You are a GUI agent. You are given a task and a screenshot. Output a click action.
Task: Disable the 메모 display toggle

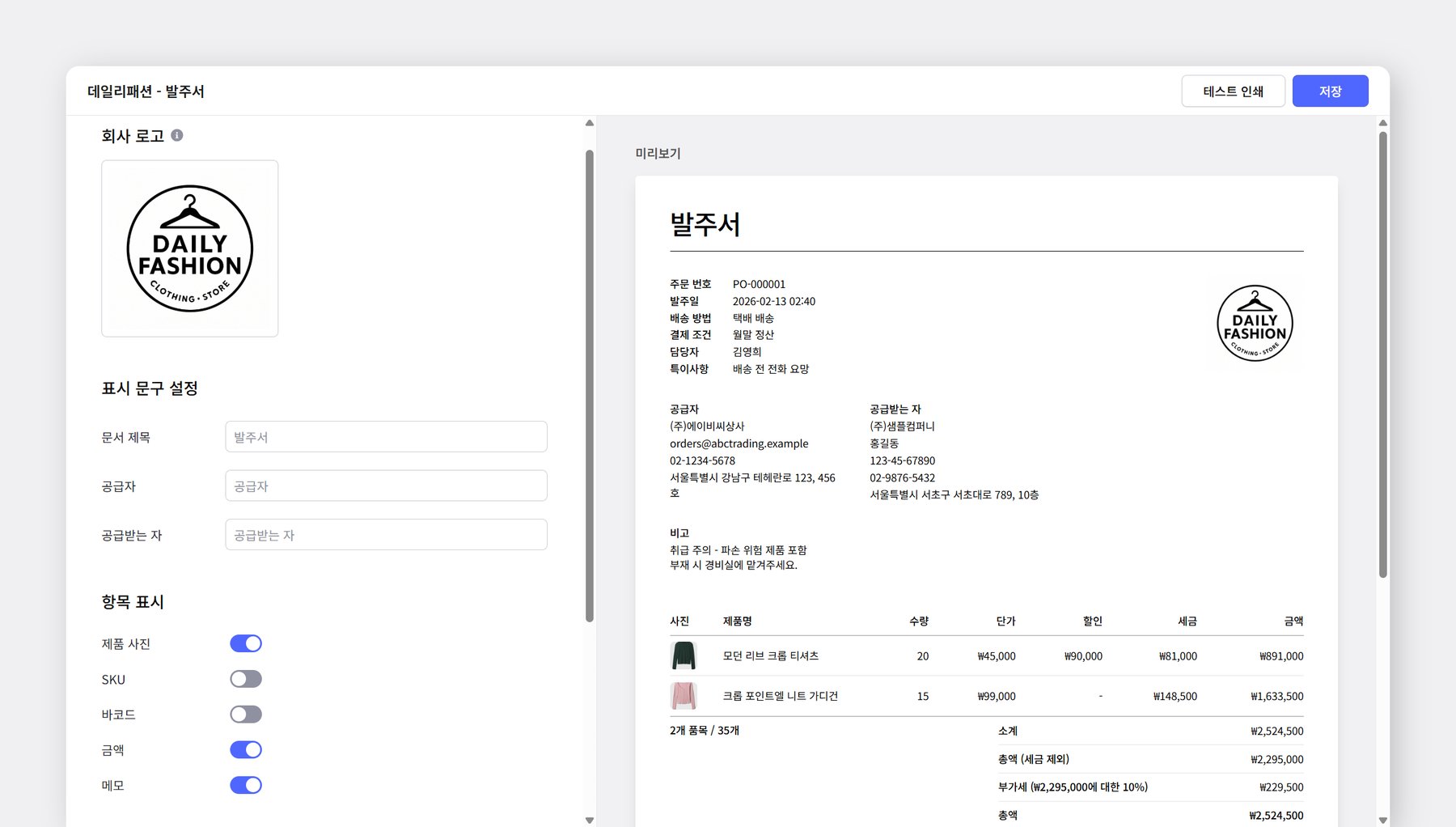pos(246,784)
